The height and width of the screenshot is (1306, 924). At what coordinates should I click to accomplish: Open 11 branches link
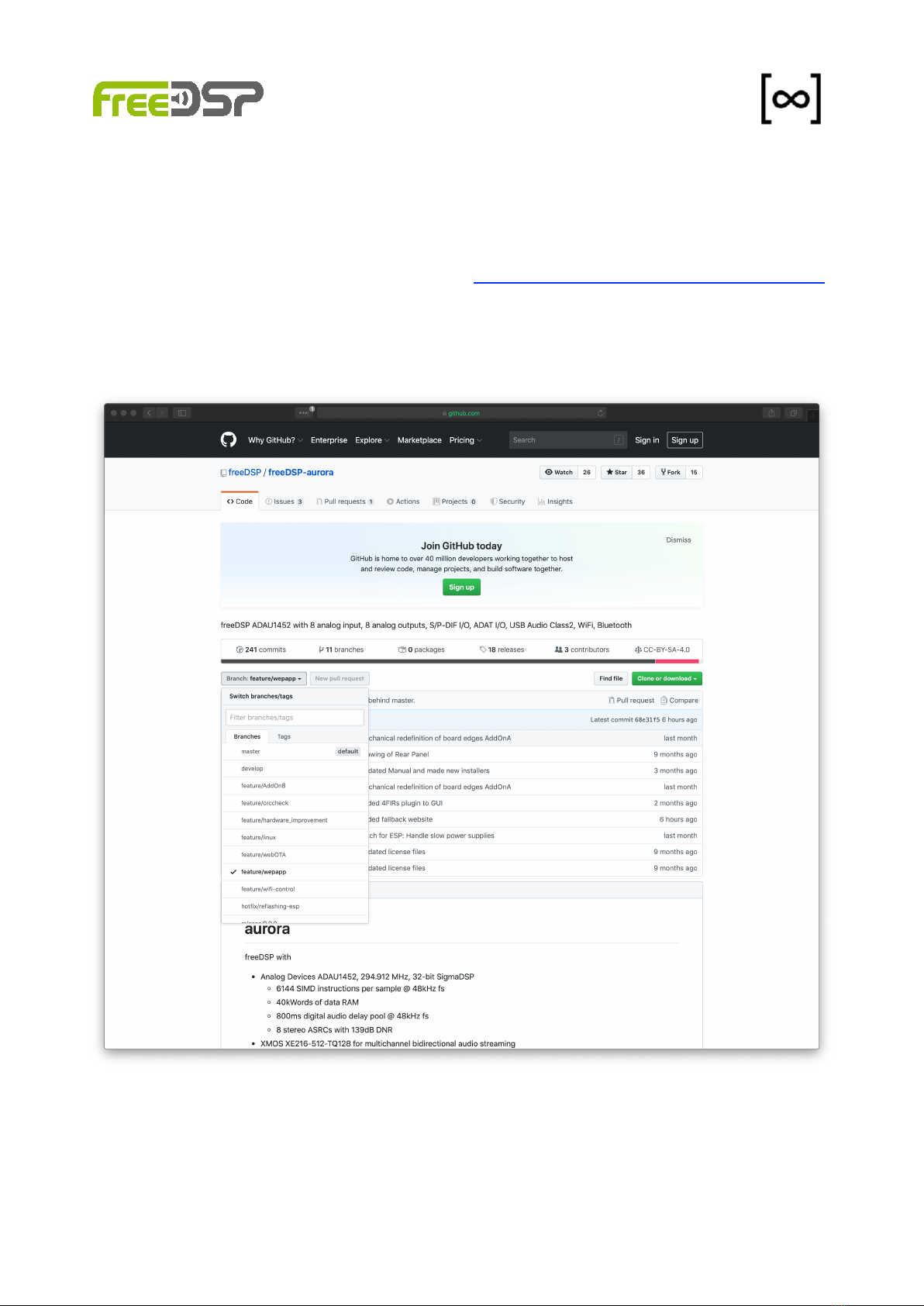(341, 650)
